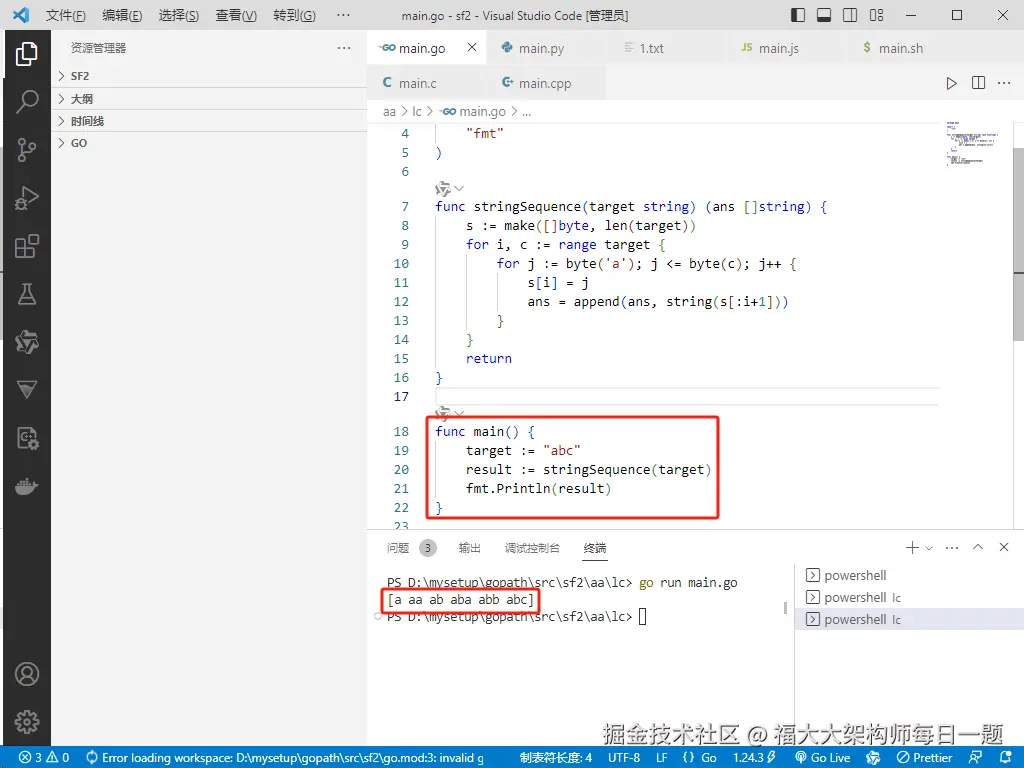Switch to the main.py tab
The height and width of the screenshot is (768, 1024).
[546, 48]
